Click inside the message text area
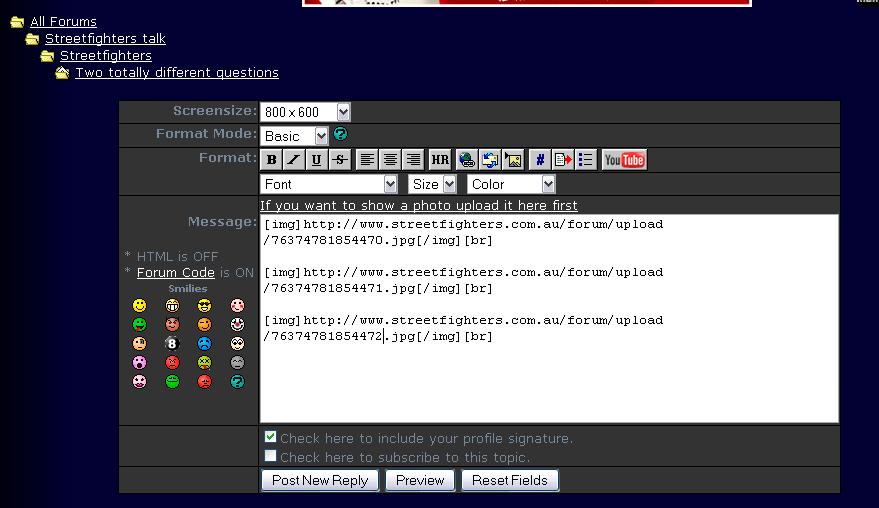This screenshot has height=508, width=879. click(x=548, y=380)
